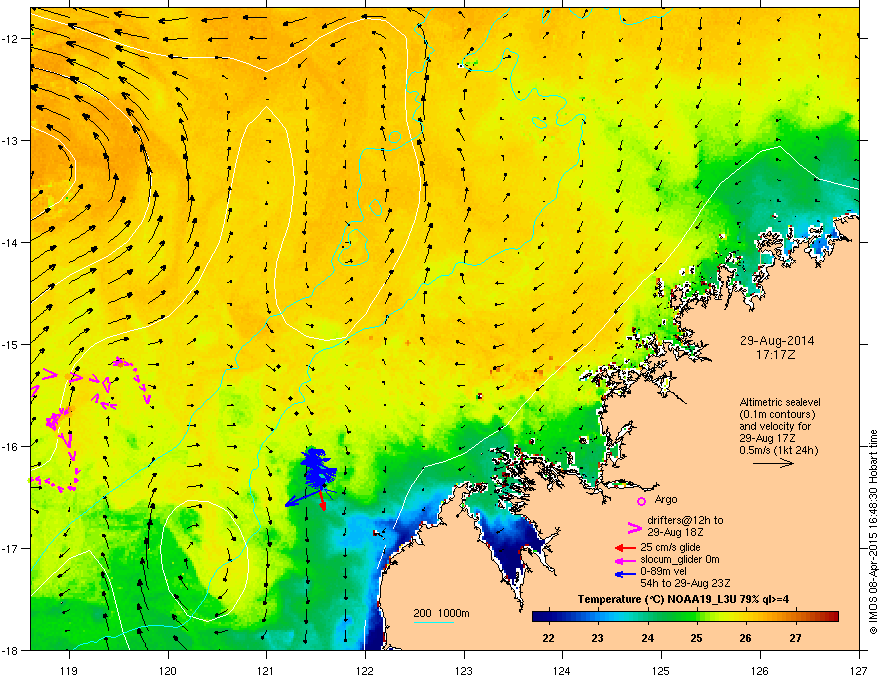
Task: Click the red arrow beside "25 cm/s glide"
Action: pos(625,548)
